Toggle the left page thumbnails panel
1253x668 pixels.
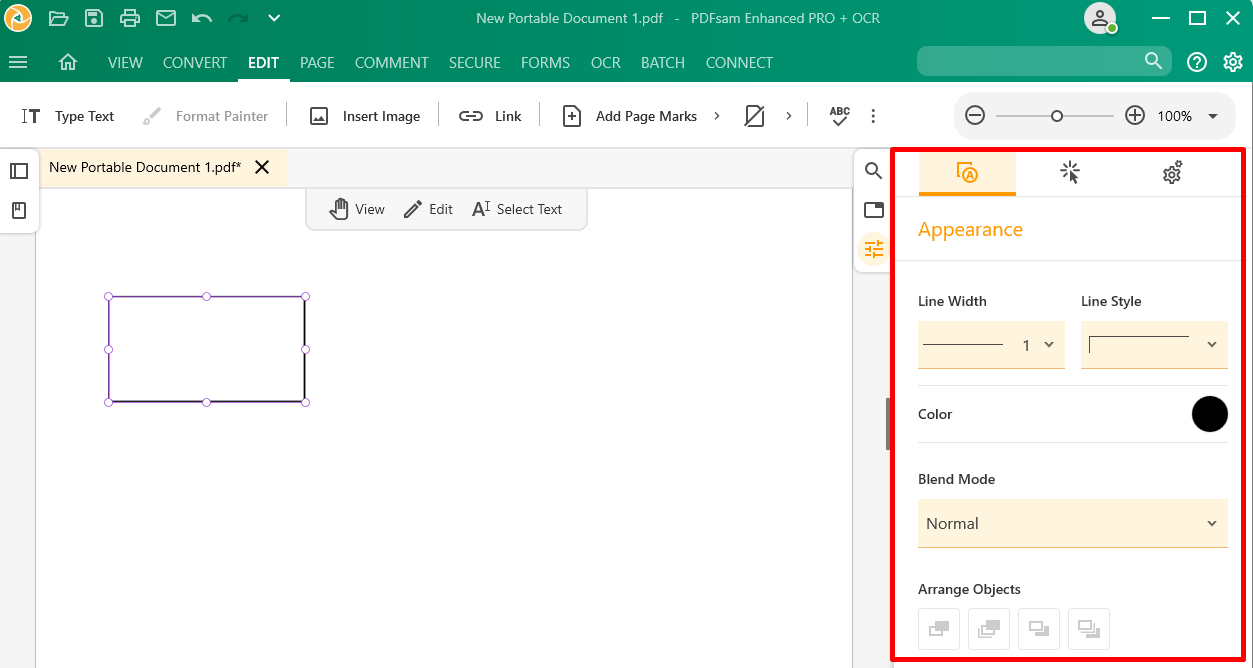click(19, 171)
